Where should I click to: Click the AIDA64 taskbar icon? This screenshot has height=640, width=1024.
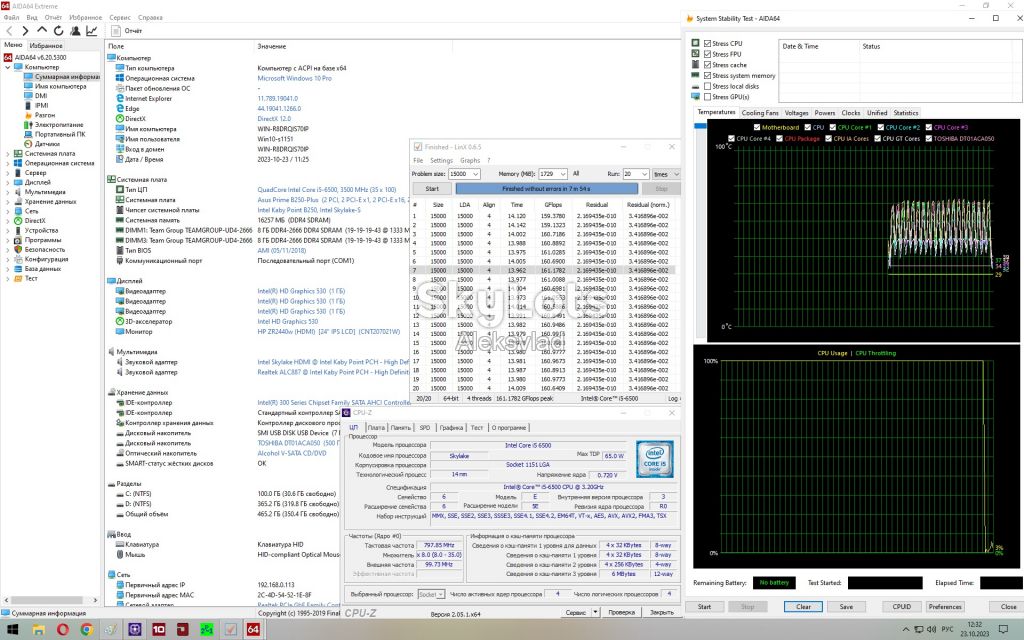(253, 630)
